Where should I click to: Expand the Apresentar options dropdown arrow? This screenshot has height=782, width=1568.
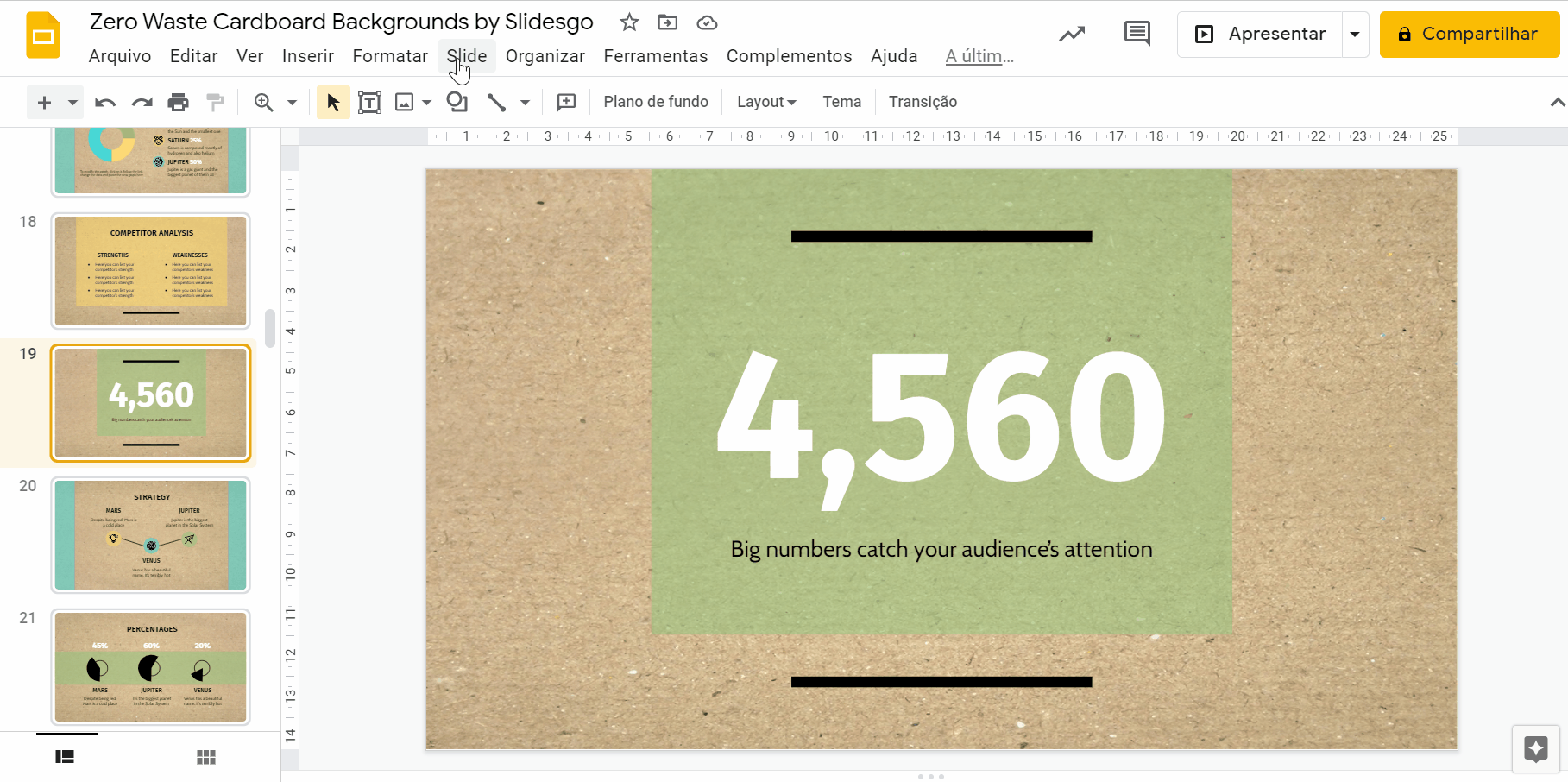[1355, 35]
